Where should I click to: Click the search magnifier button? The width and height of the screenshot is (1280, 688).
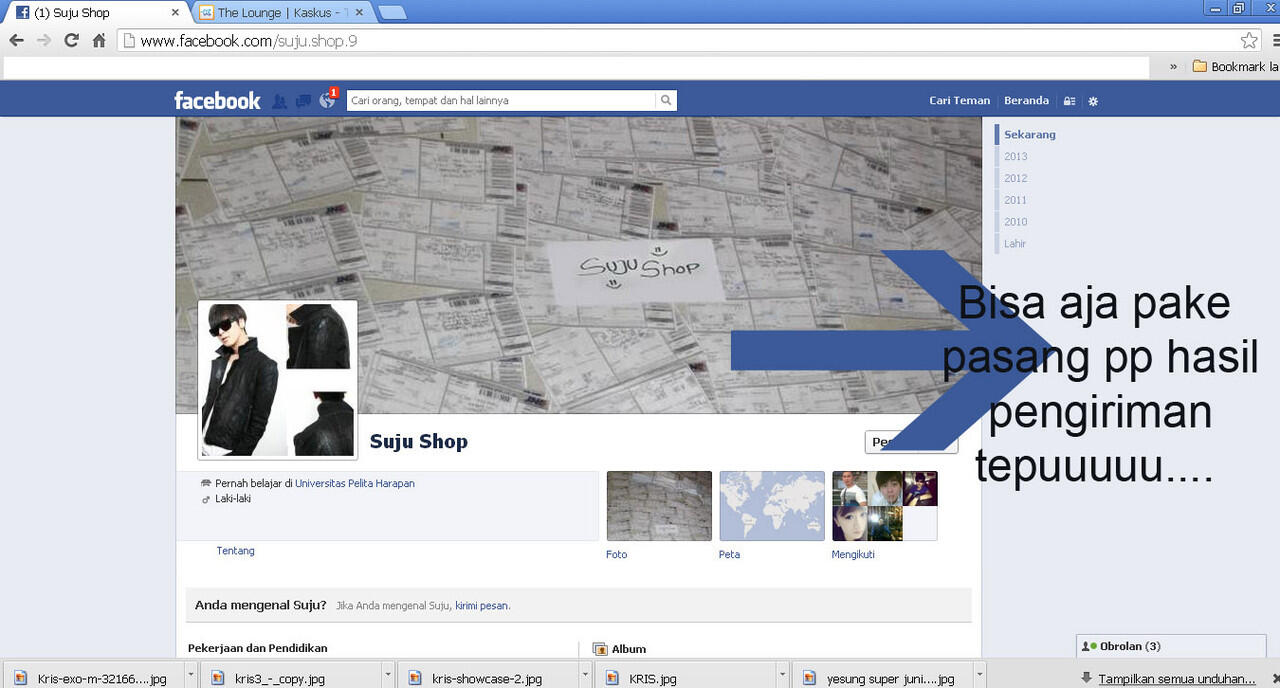tap(666, 100)
